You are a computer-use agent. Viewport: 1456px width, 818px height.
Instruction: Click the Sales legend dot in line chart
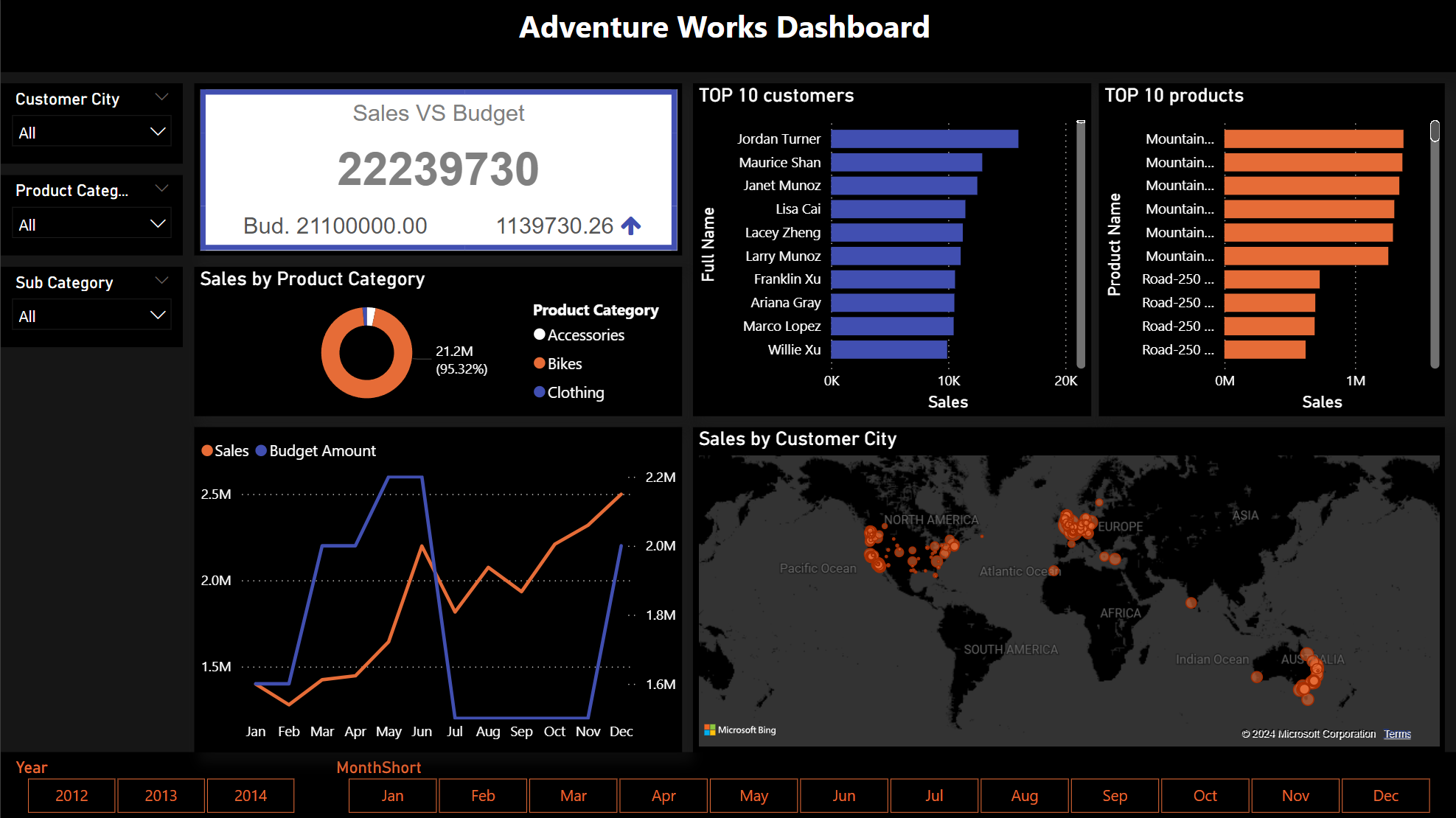207,450
